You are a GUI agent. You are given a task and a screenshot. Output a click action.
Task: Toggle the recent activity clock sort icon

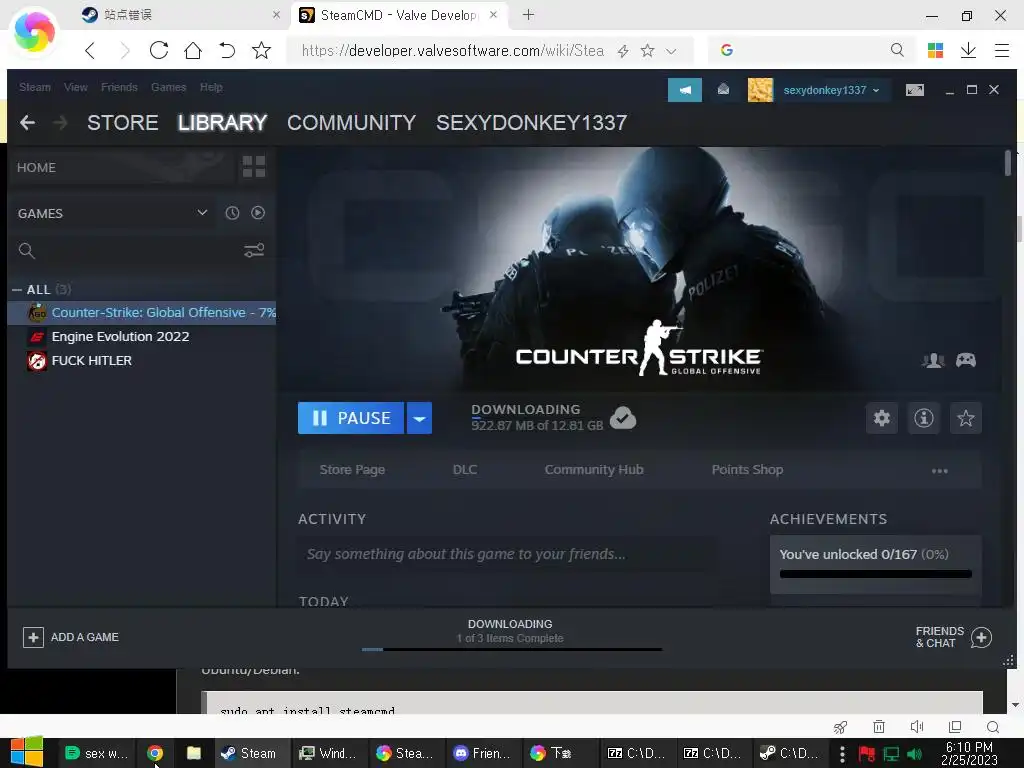pos(232,213)
